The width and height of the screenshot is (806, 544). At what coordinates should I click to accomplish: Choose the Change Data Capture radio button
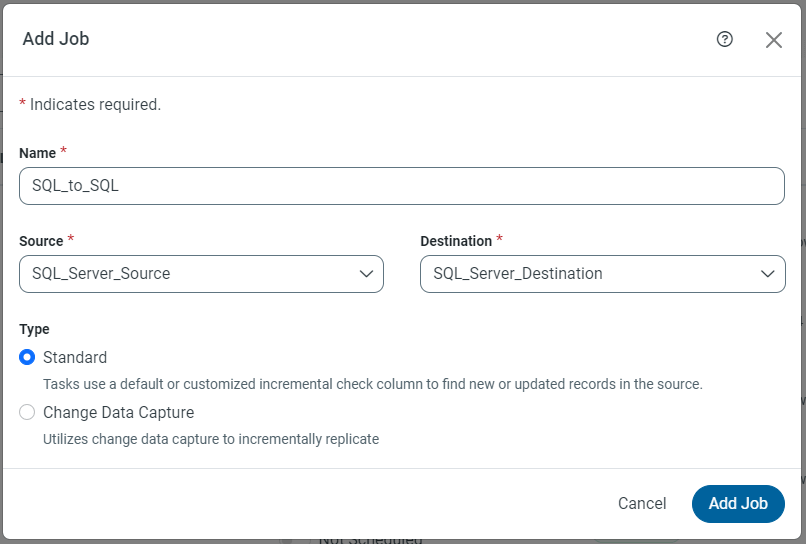tap(28, 412)
